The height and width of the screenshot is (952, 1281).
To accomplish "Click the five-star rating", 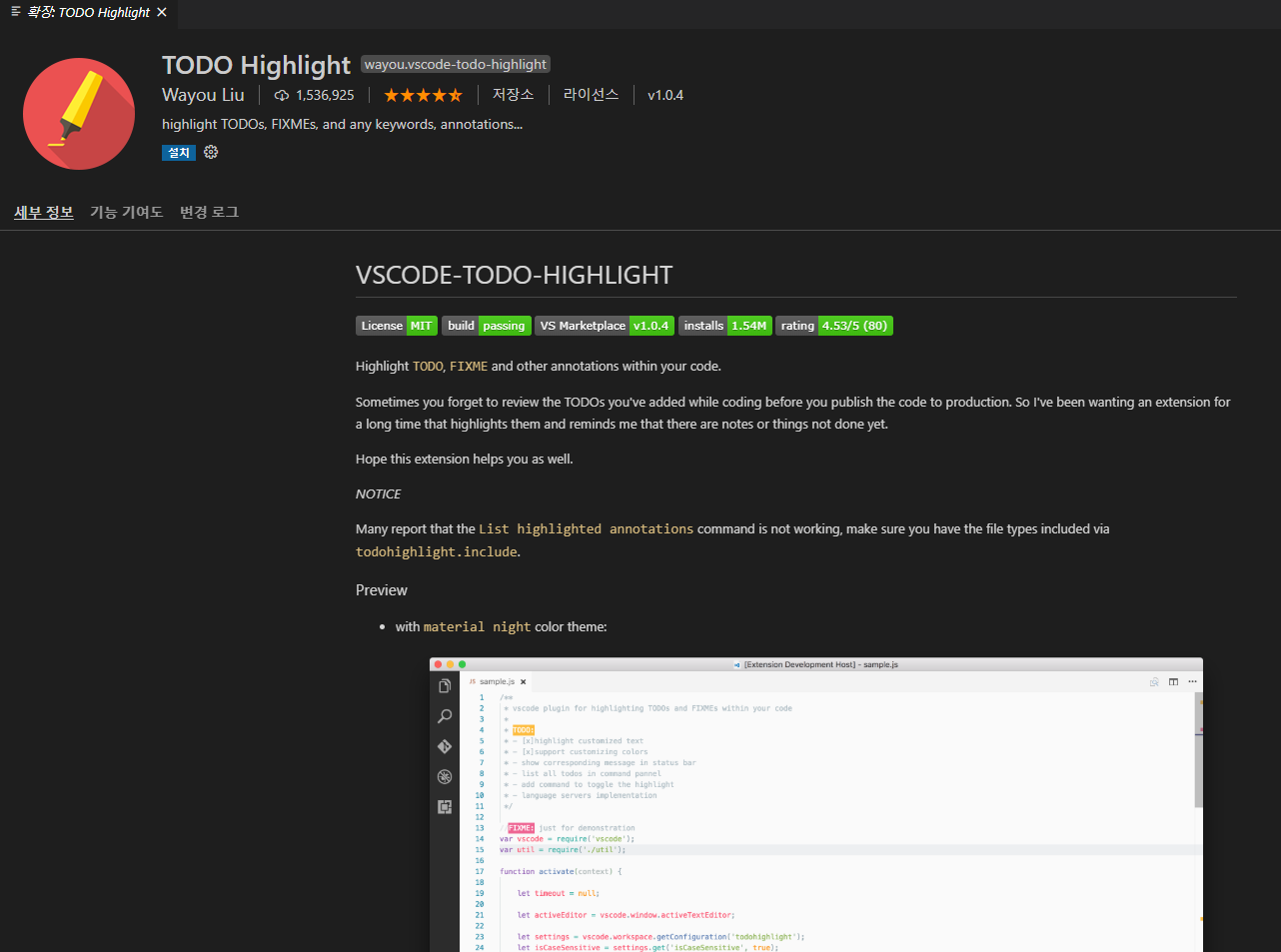I will coord(423,95).
